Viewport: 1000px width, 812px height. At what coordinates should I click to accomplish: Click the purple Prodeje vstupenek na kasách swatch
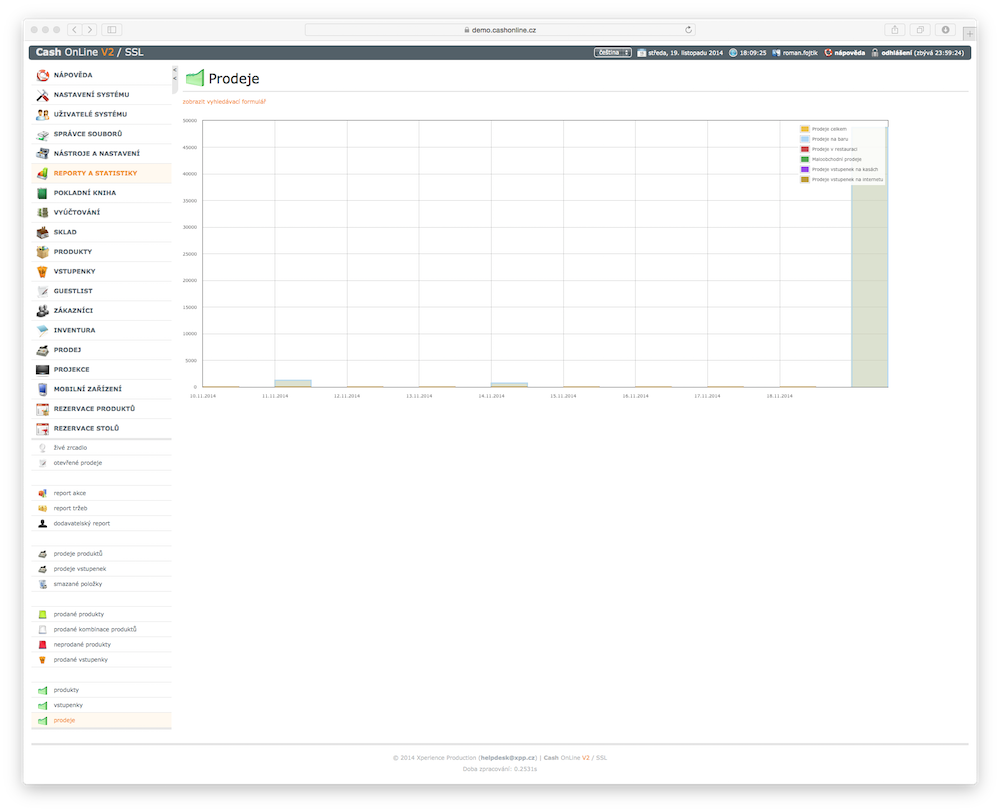pyautogui.click(x=805, y=170)
